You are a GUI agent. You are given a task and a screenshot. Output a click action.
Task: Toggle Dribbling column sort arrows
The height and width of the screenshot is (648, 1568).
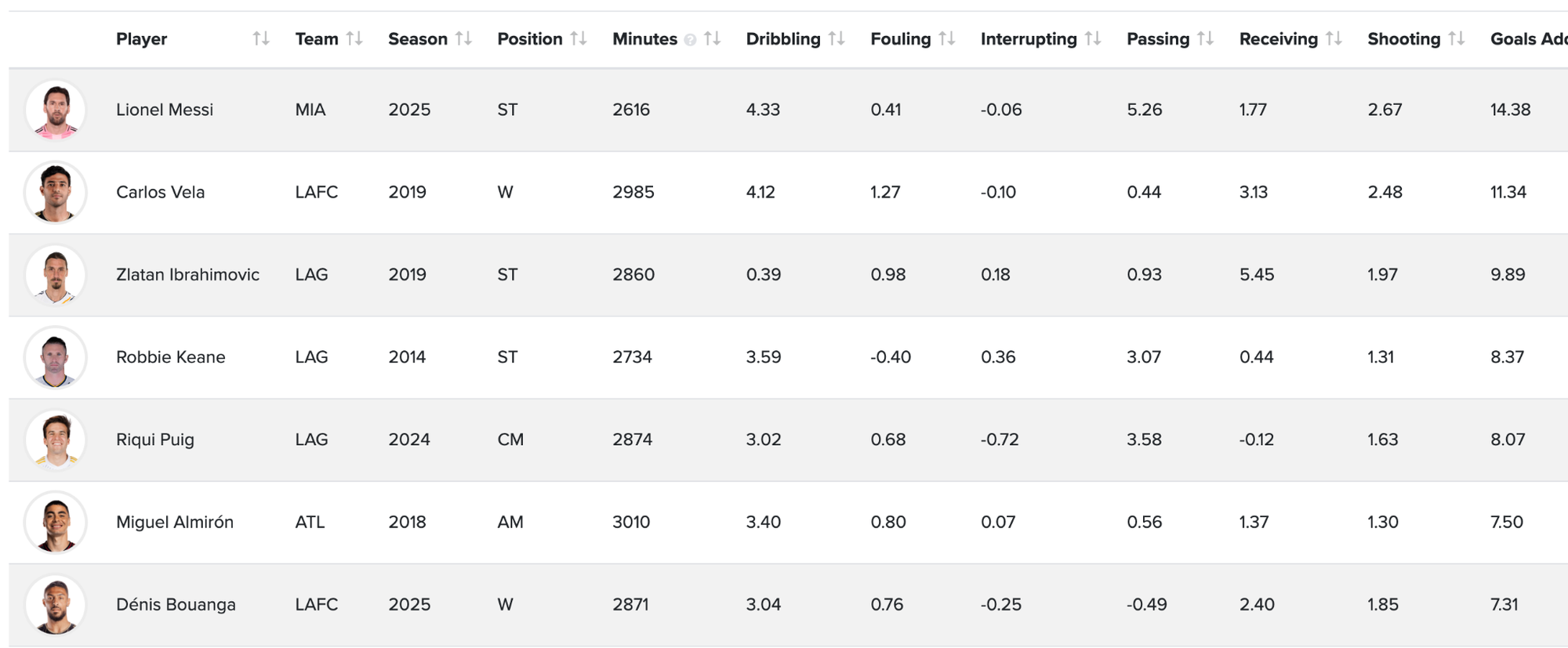[x=837, y=38]
